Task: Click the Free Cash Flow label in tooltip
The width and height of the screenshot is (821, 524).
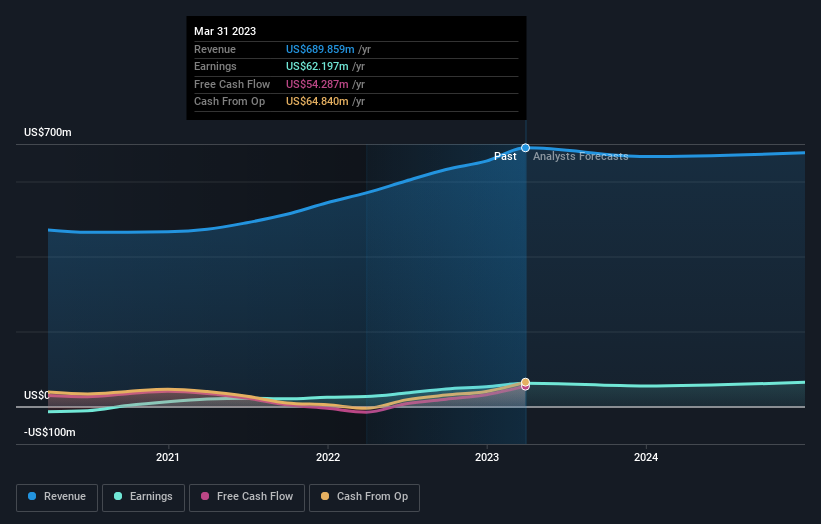Action: [232, 84]
